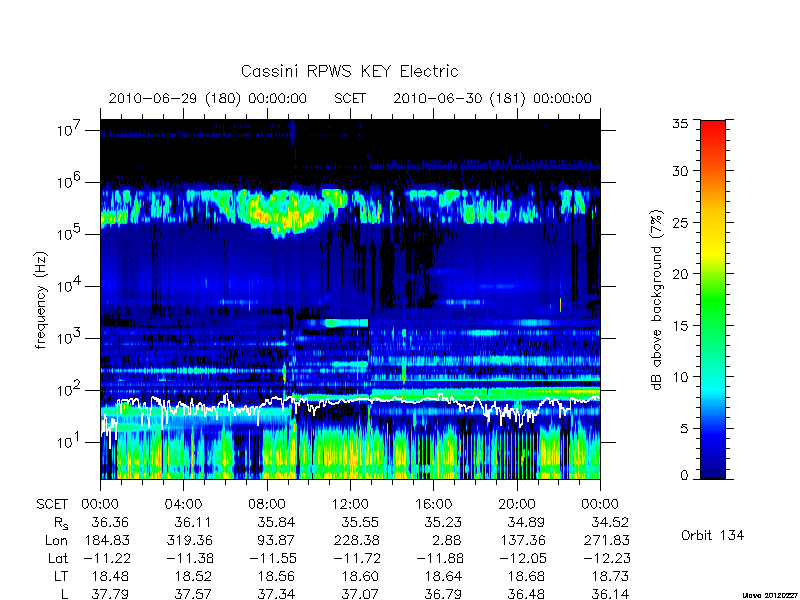Select the start date '2010-06-29 (180) 00:00:00'
This screenshot has height=600, width=800.
(208, 98)
